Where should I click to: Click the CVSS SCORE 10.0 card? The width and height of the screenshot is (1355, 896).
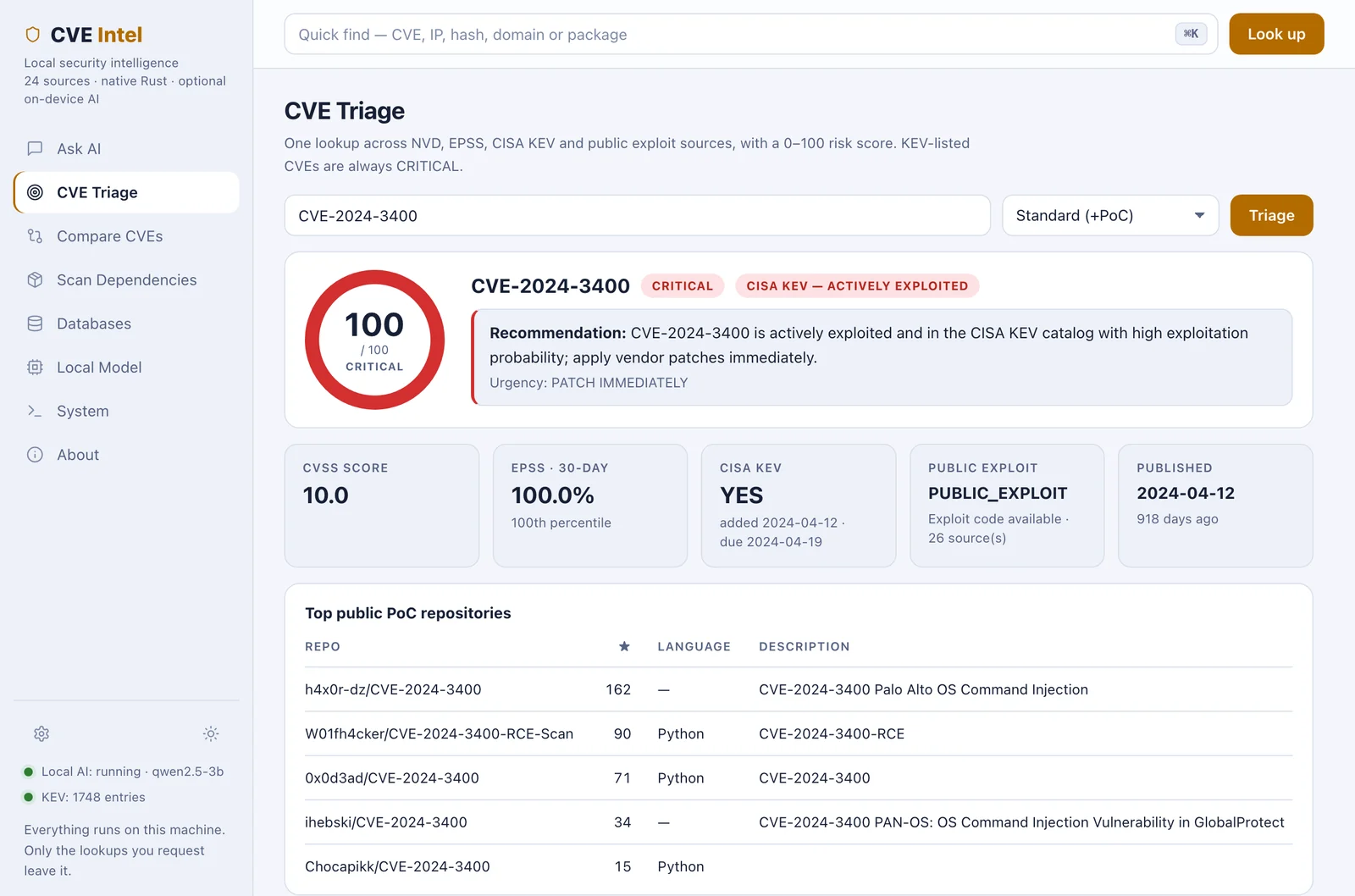[382, 506]
